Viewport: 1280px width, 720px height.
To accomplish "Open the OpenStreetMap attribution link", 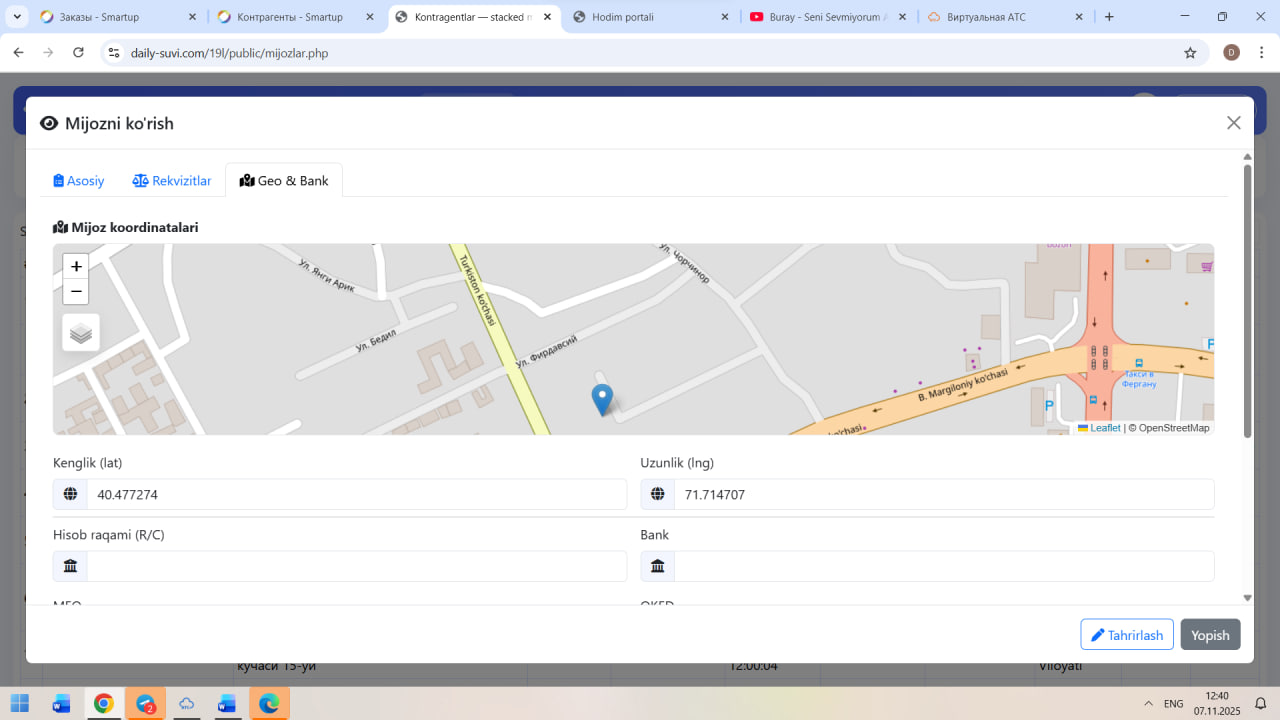I will pyautogui.click(x=1174, y=428).
